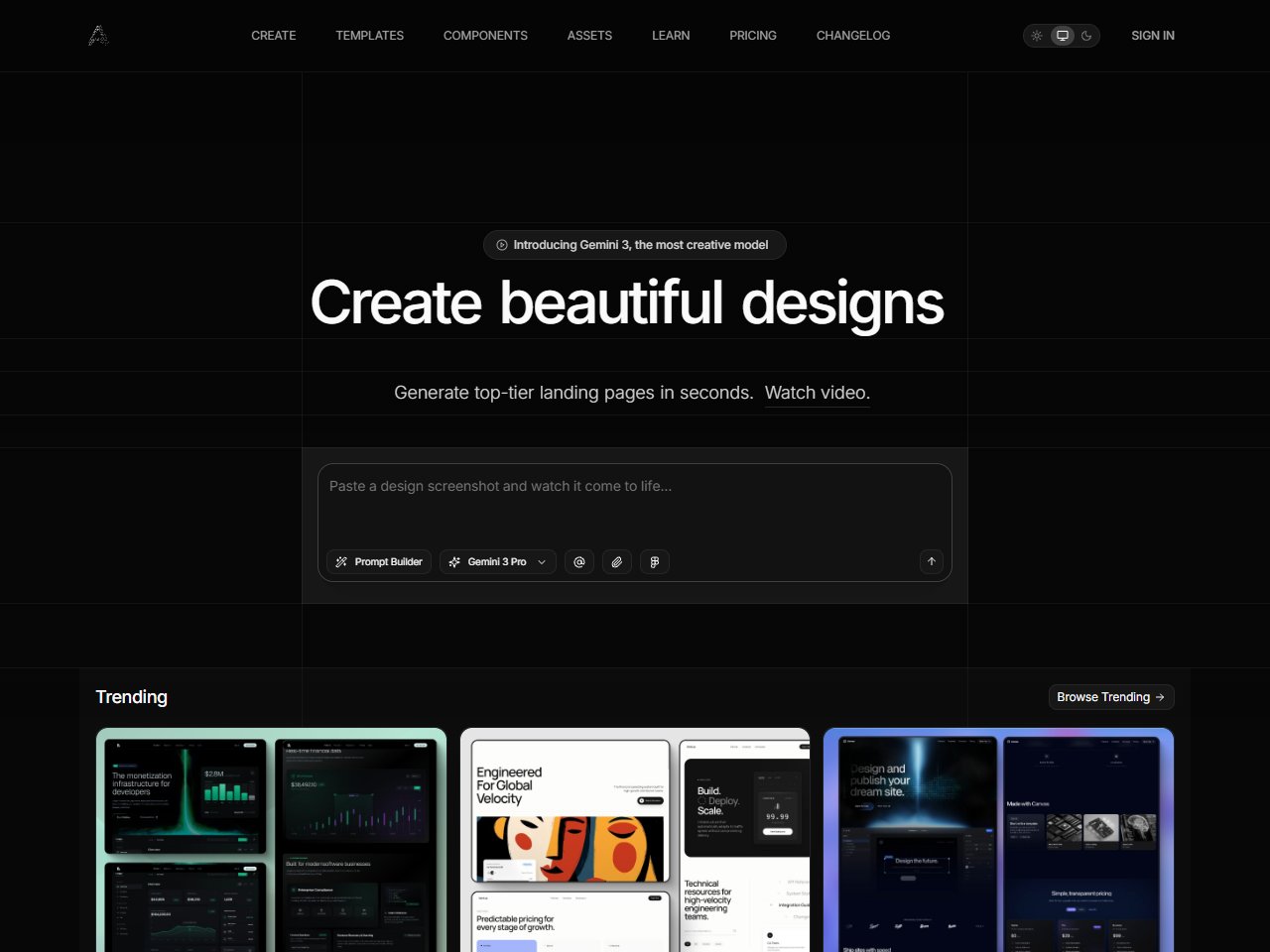Viewport: 1270px width, 952px height.
Task: Click the Changelog navigation link
Action: 852,35
